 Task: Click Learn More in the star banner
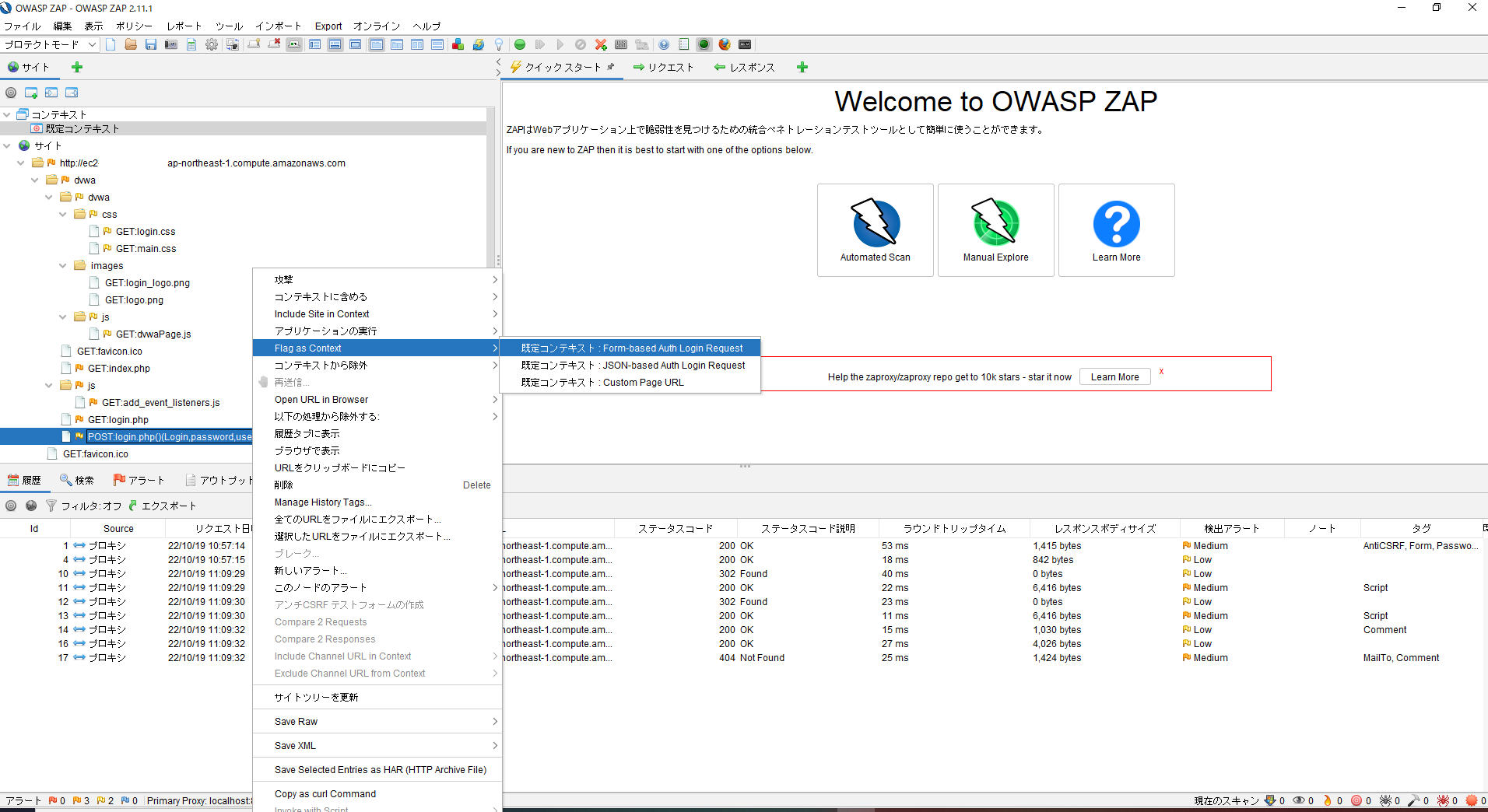(x=1114, y=376)
